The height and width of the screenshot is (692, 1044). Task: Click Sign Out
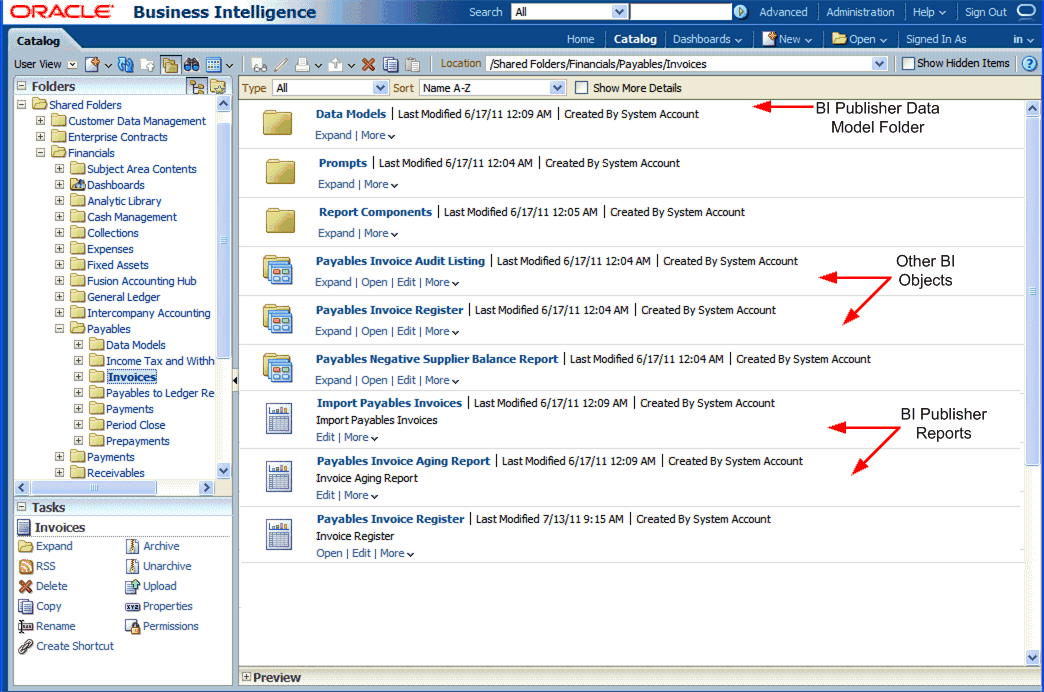pos(985,12)
